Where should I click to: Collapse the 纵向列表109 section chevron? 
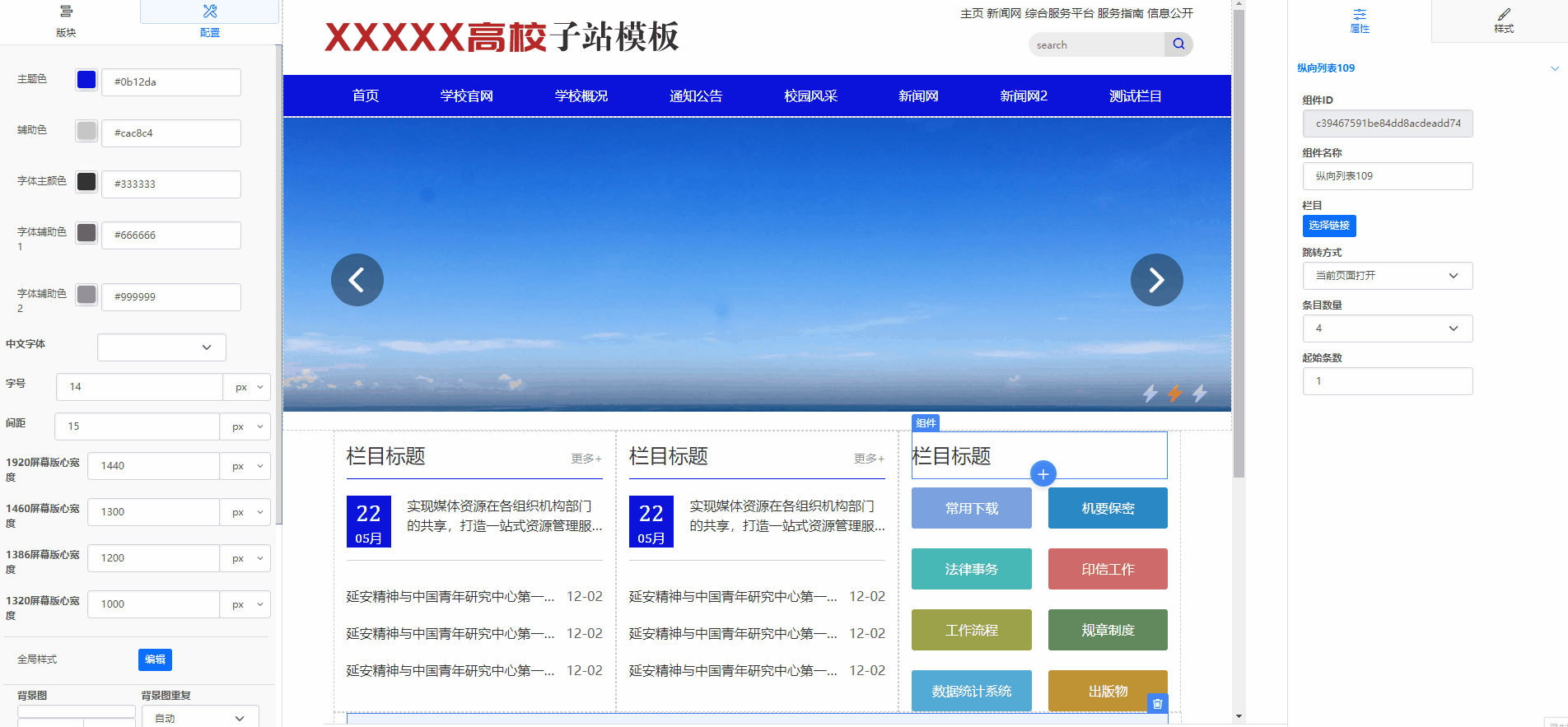[1554, 68]
